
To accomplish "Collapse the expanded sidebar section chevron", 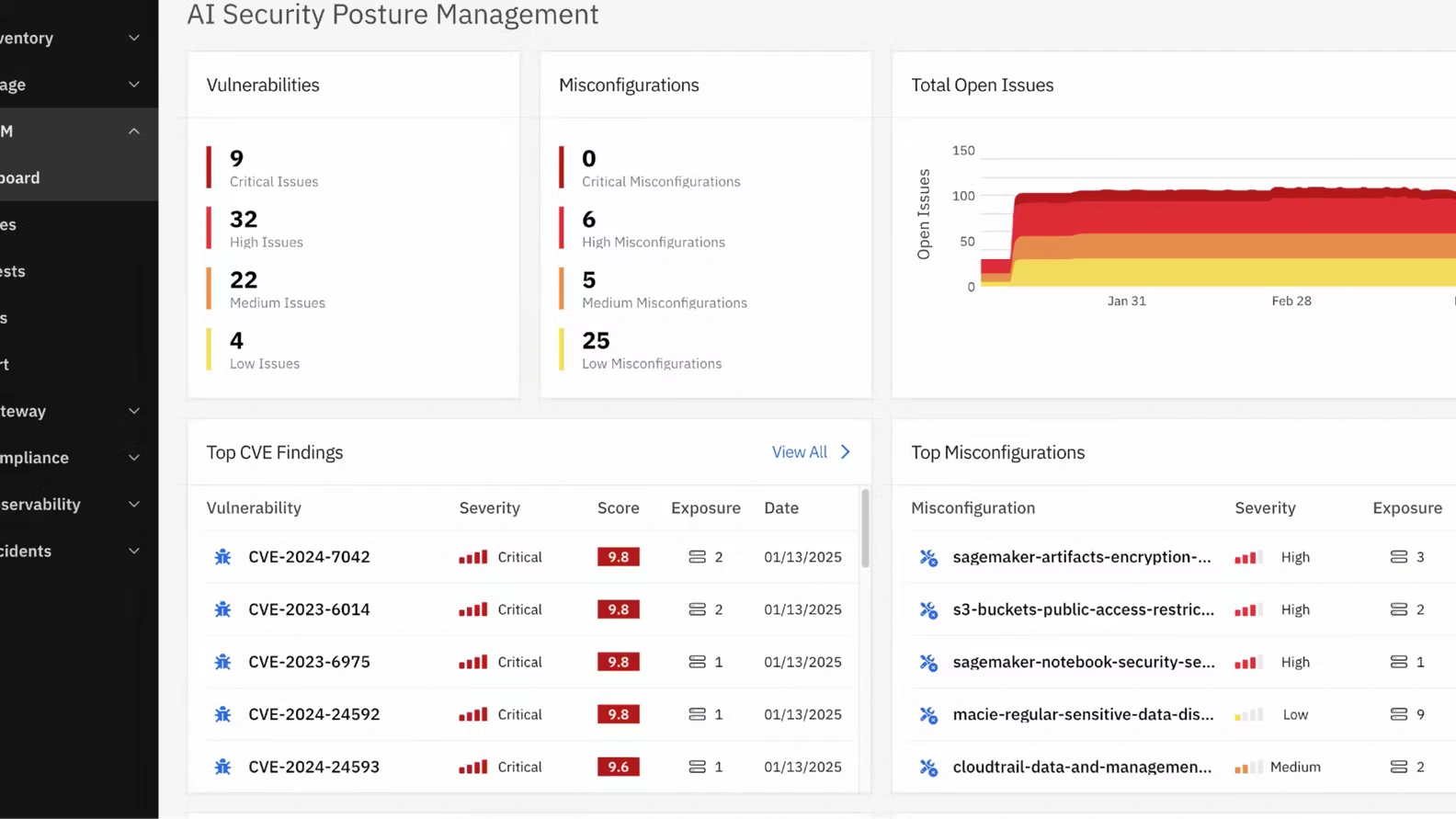I will (x=134, y=131).
